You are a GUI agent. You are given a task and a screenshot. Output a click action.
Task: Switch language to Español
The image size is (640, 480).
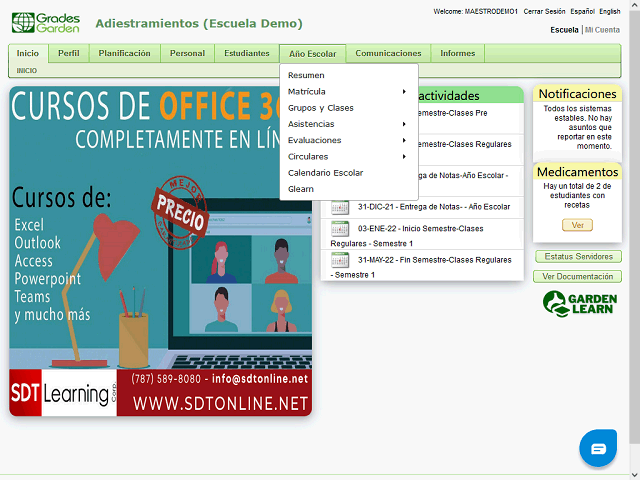[x=582, y=11]
